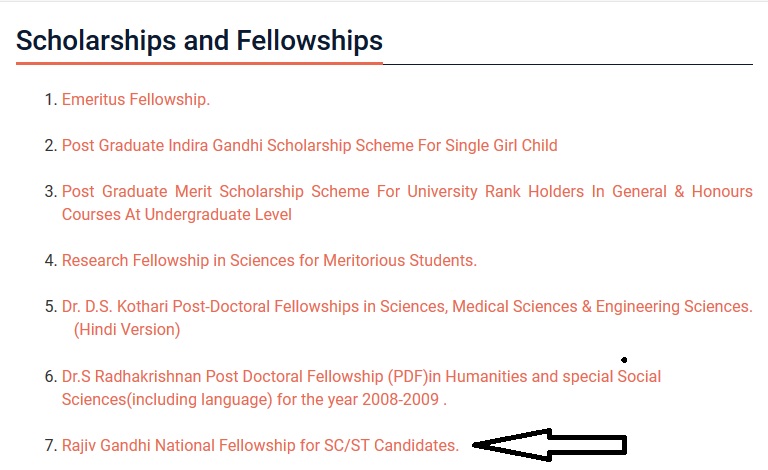Screen dimensions: 768x470
Task: Open Dr. D.S. Kothari Post-Doctoral Fellowships link
Action: click(407, 307)
